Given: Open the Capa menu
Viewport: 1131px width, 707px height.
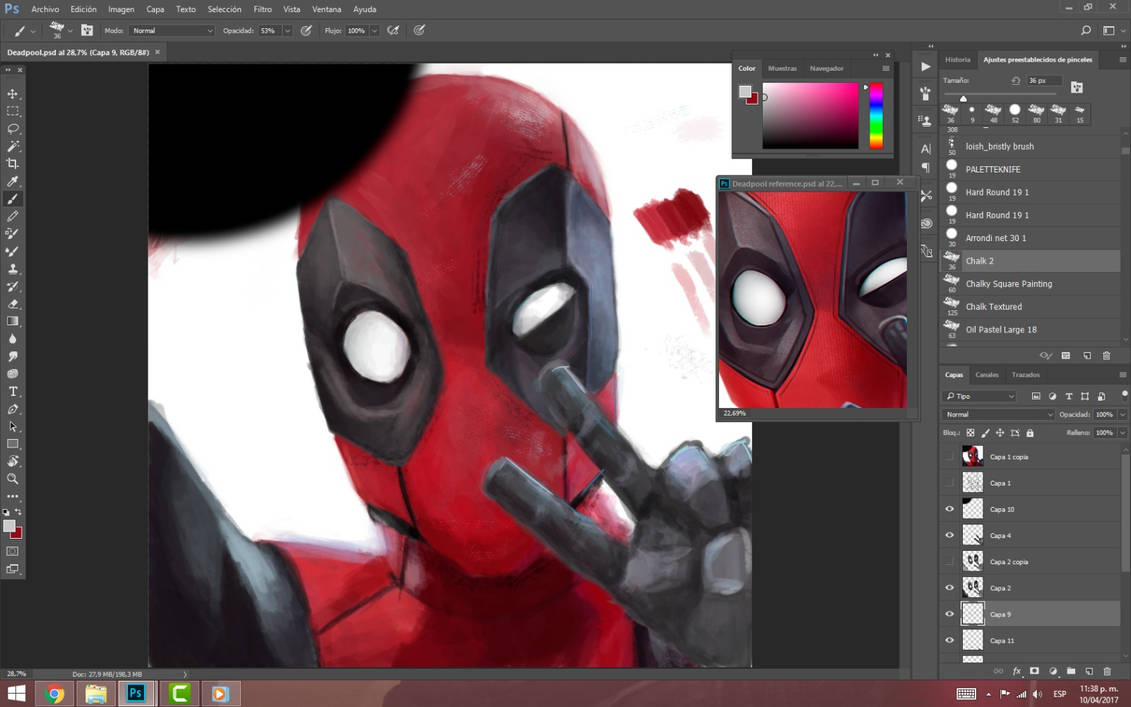Looking at the screenshot, I should 155,9.
